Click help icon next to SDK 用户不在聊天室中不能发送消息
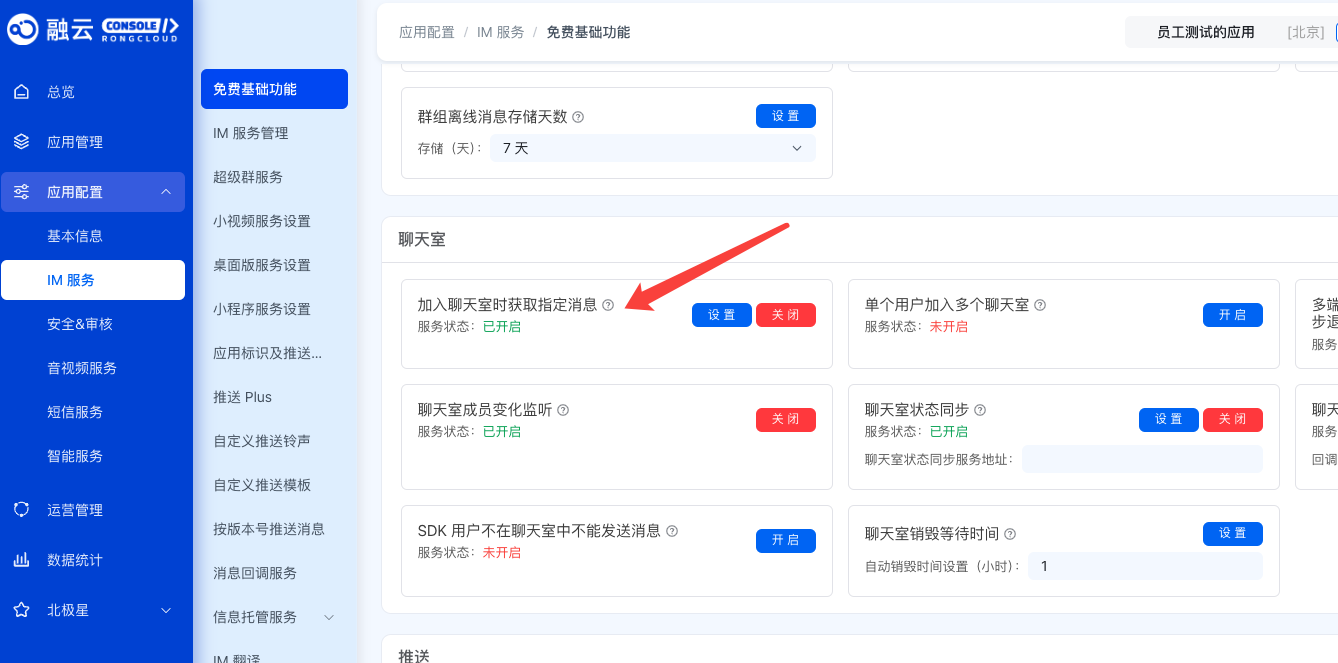The image size is (1338, 663). (x=672, y=531)
